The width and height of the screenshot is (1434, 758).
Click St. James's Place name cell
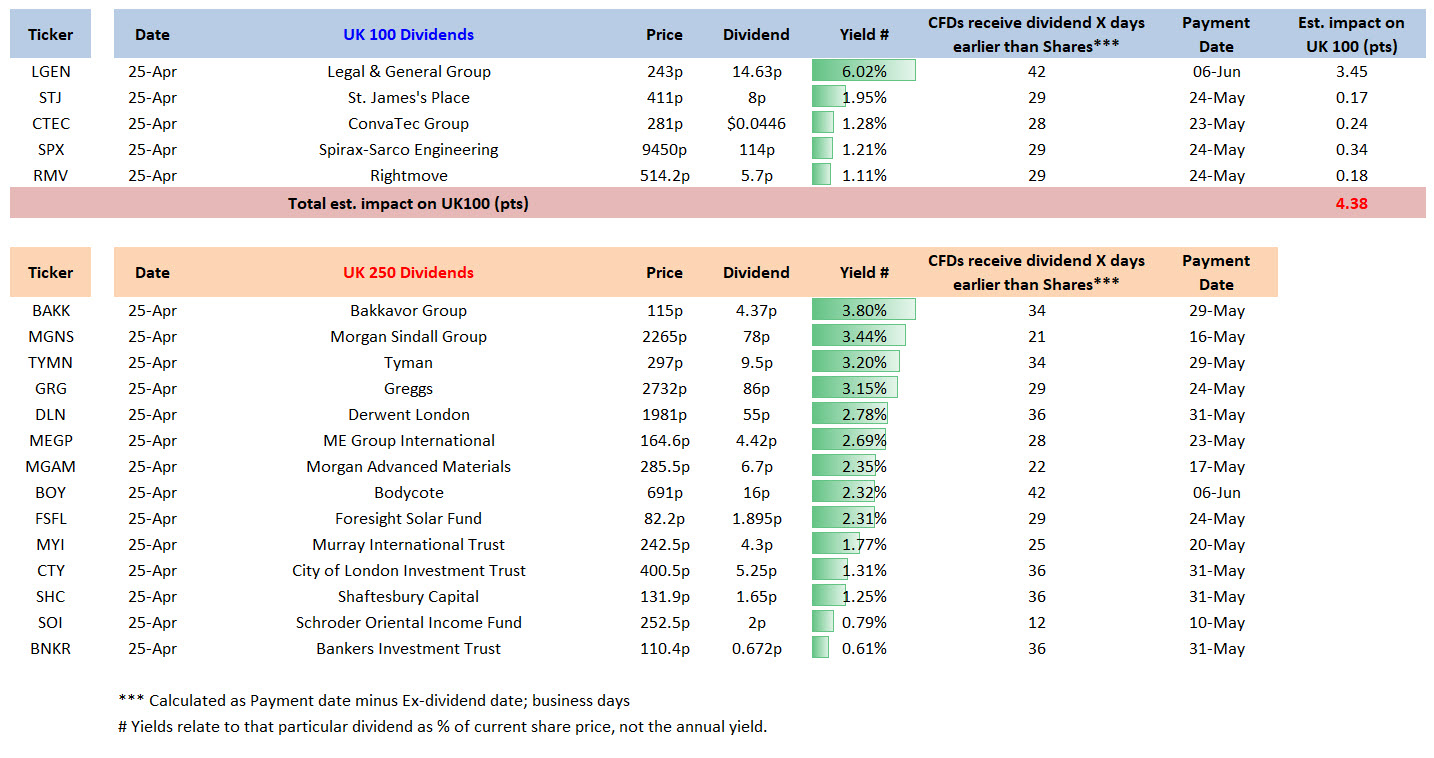[408, 97]
